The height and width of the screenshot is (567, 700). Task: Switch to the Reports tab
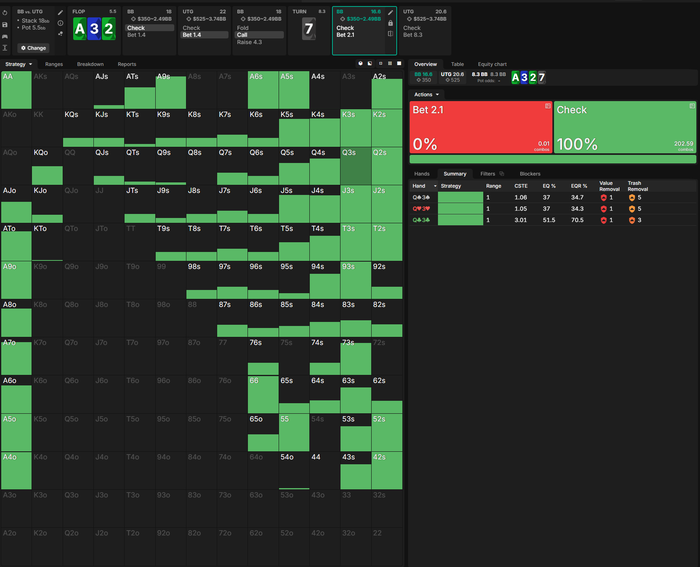click(127, 64)
